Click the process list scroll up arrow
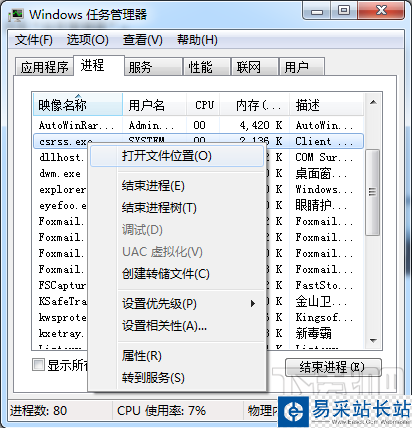The image size is (412, 428). click(x=373, y=102)
